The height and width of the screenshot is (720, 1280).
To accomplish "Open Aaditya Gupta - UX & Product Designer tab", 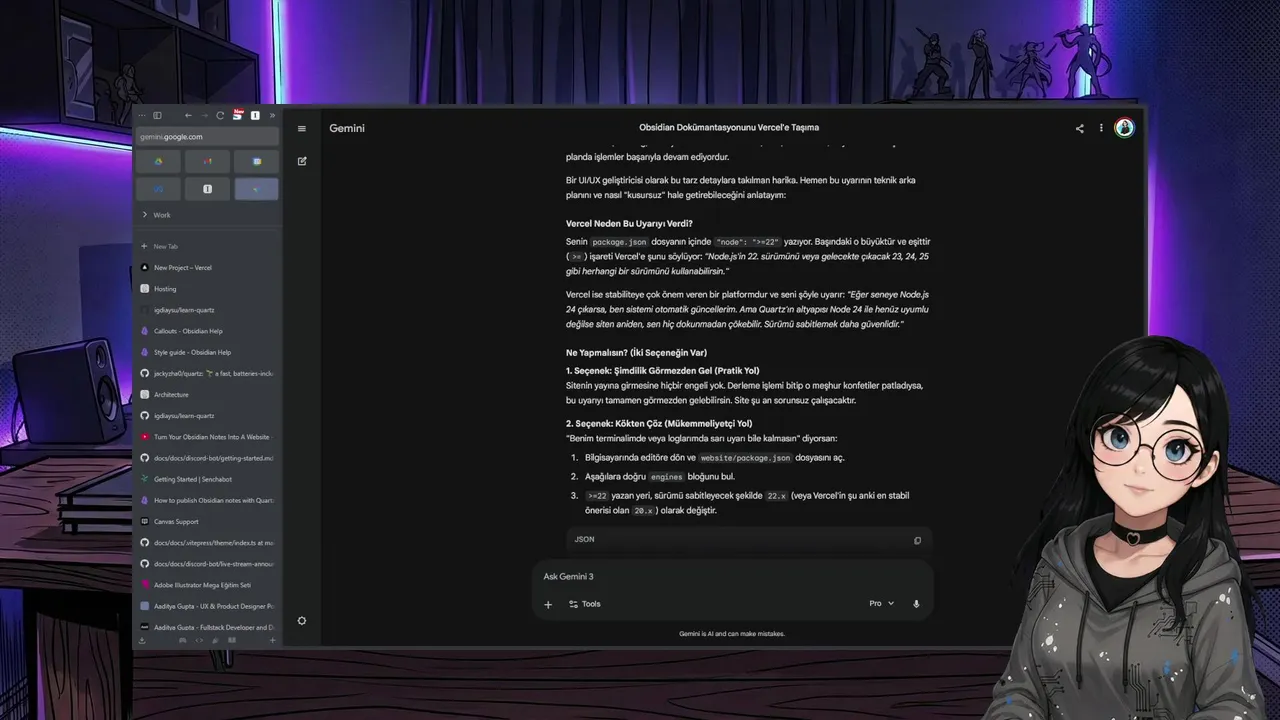I will coord(208,606).
